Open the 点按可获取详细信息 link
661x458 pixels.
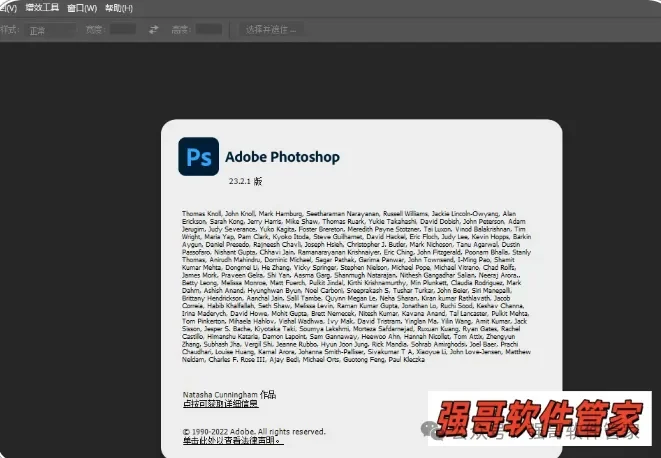[220, 404]
